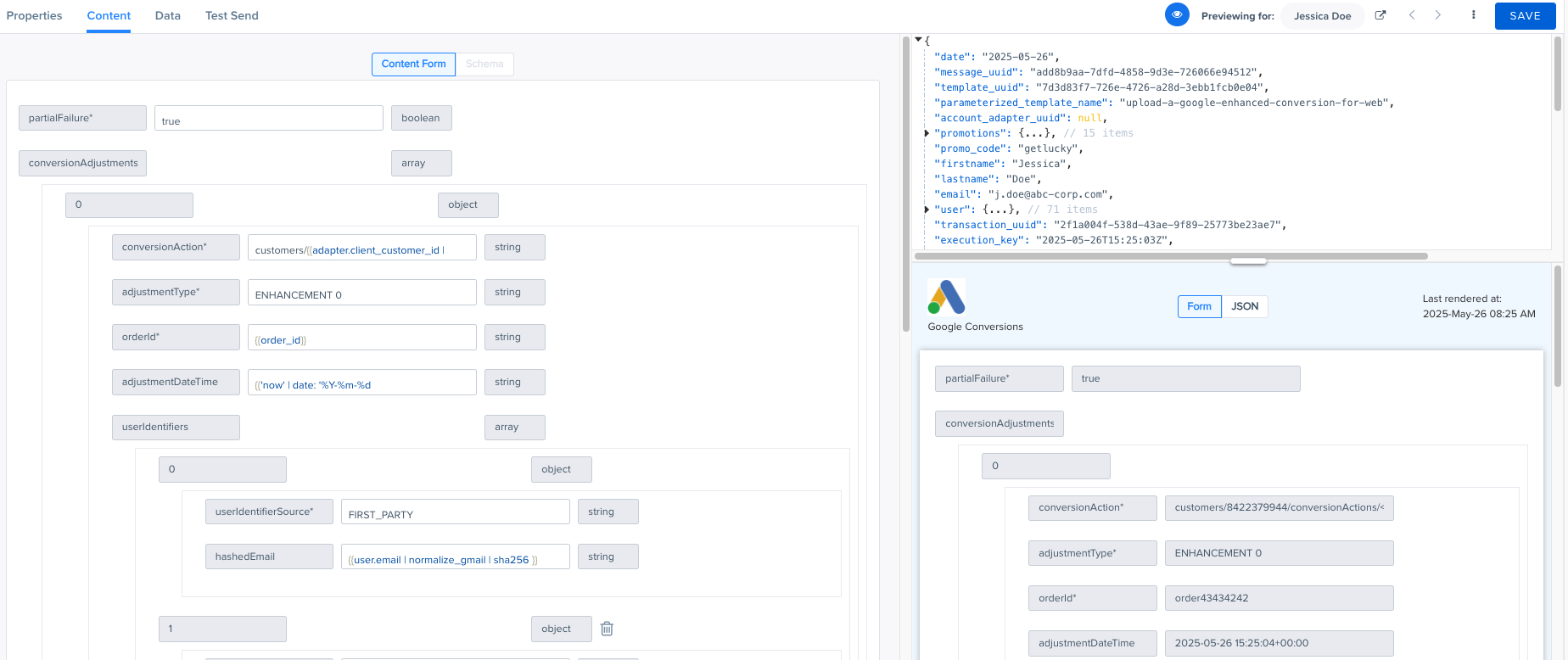The width and height of the screenshot is (1568, 660).
Task: Select the Content tab
Action: (x=109, y=15)
